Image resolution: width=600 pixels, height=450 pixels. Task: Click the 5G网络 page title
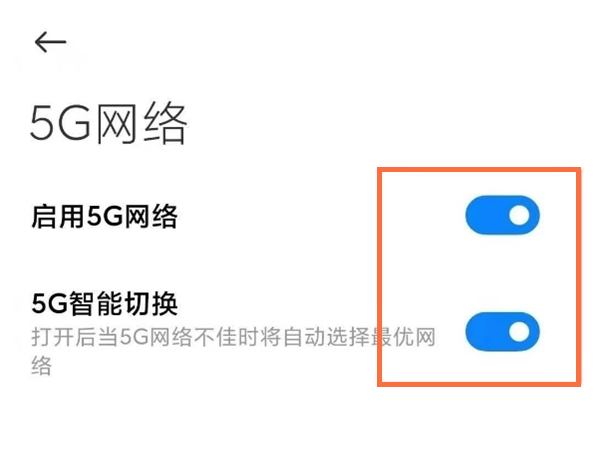point(109,123)
